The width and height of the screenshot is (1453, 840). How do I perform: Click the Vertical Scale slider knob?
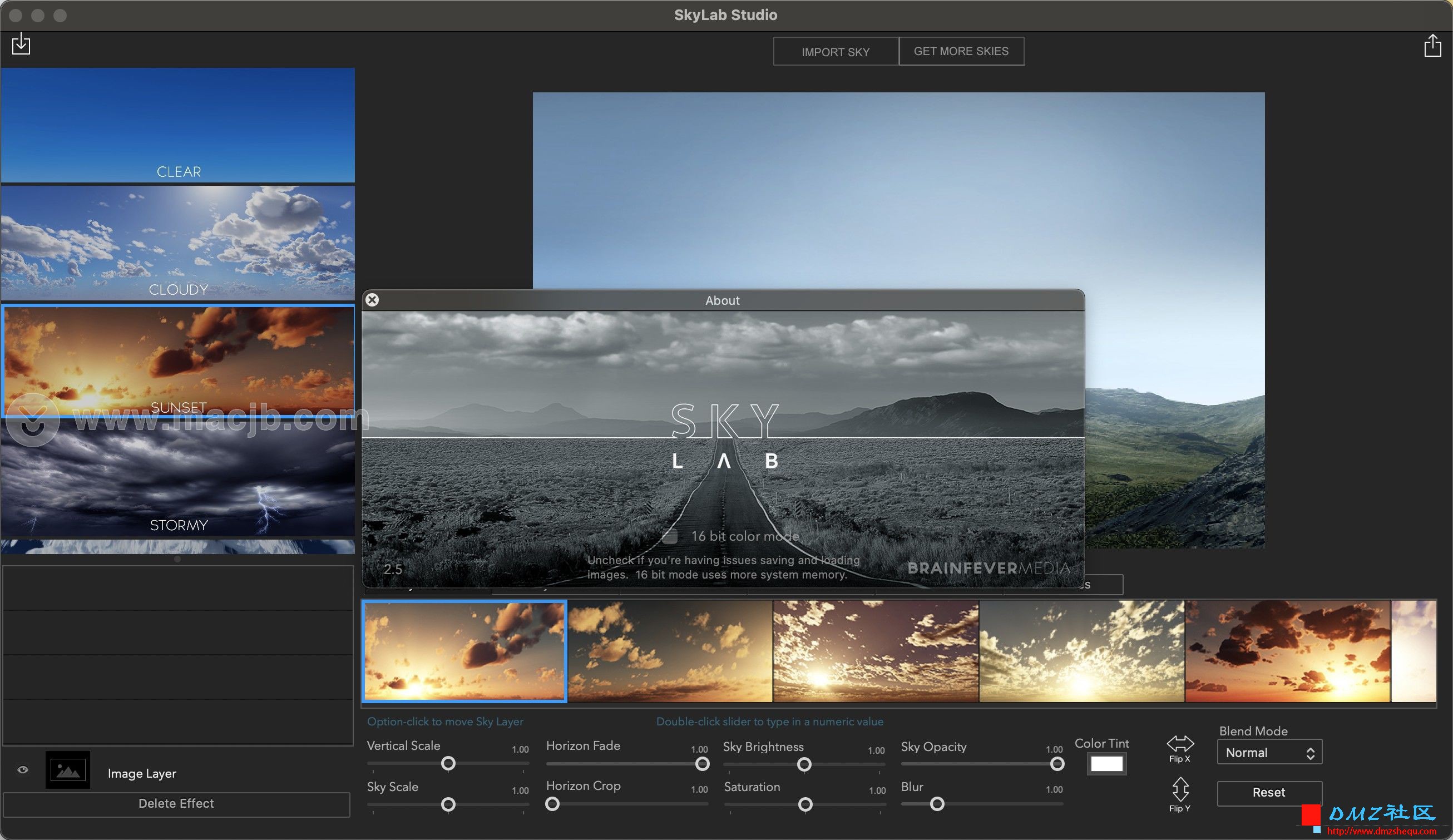click(x=448, y=764)
